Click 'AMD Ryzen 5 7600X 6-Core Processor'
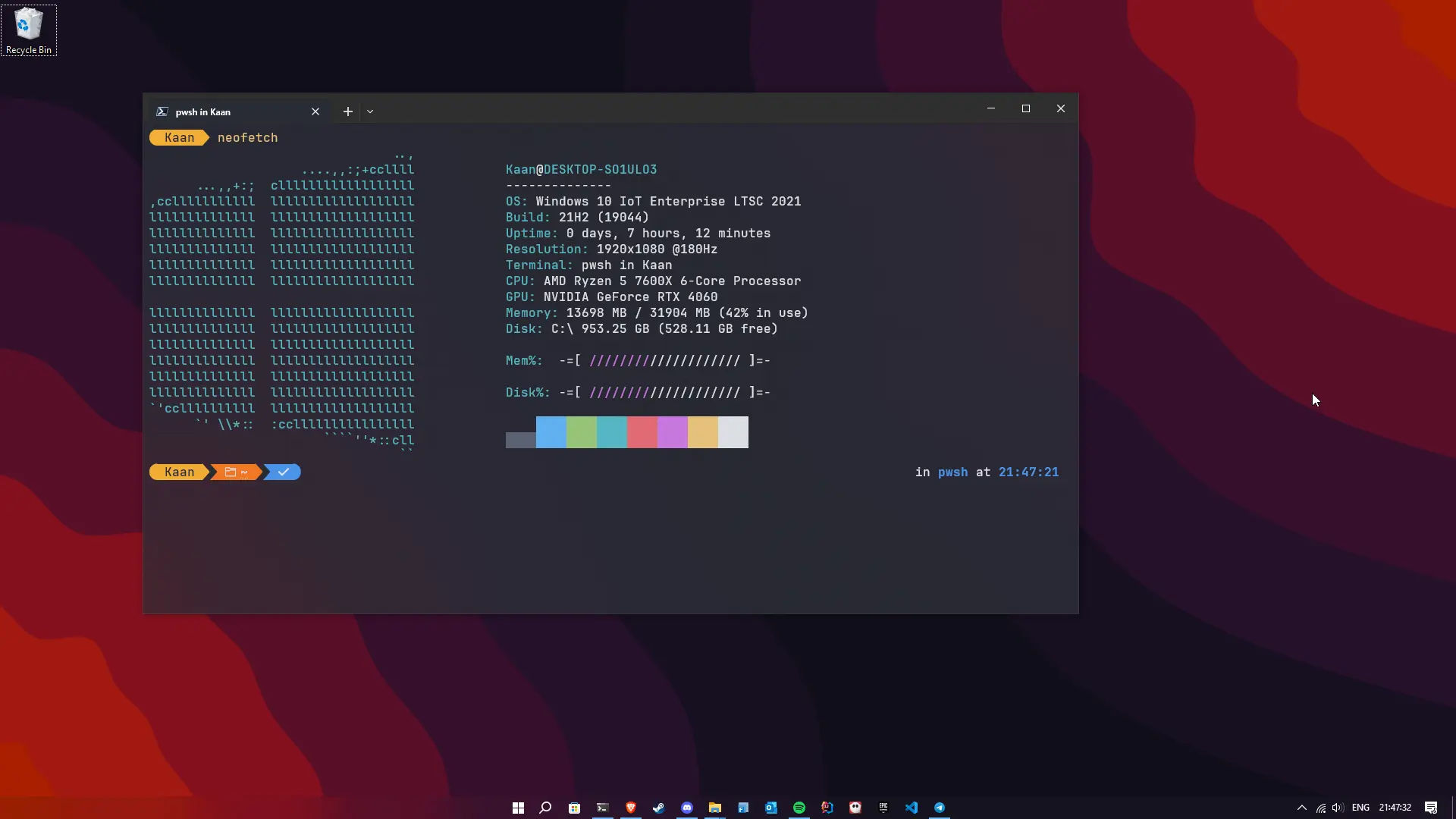The image size is (1456, 819). (673, 281)
